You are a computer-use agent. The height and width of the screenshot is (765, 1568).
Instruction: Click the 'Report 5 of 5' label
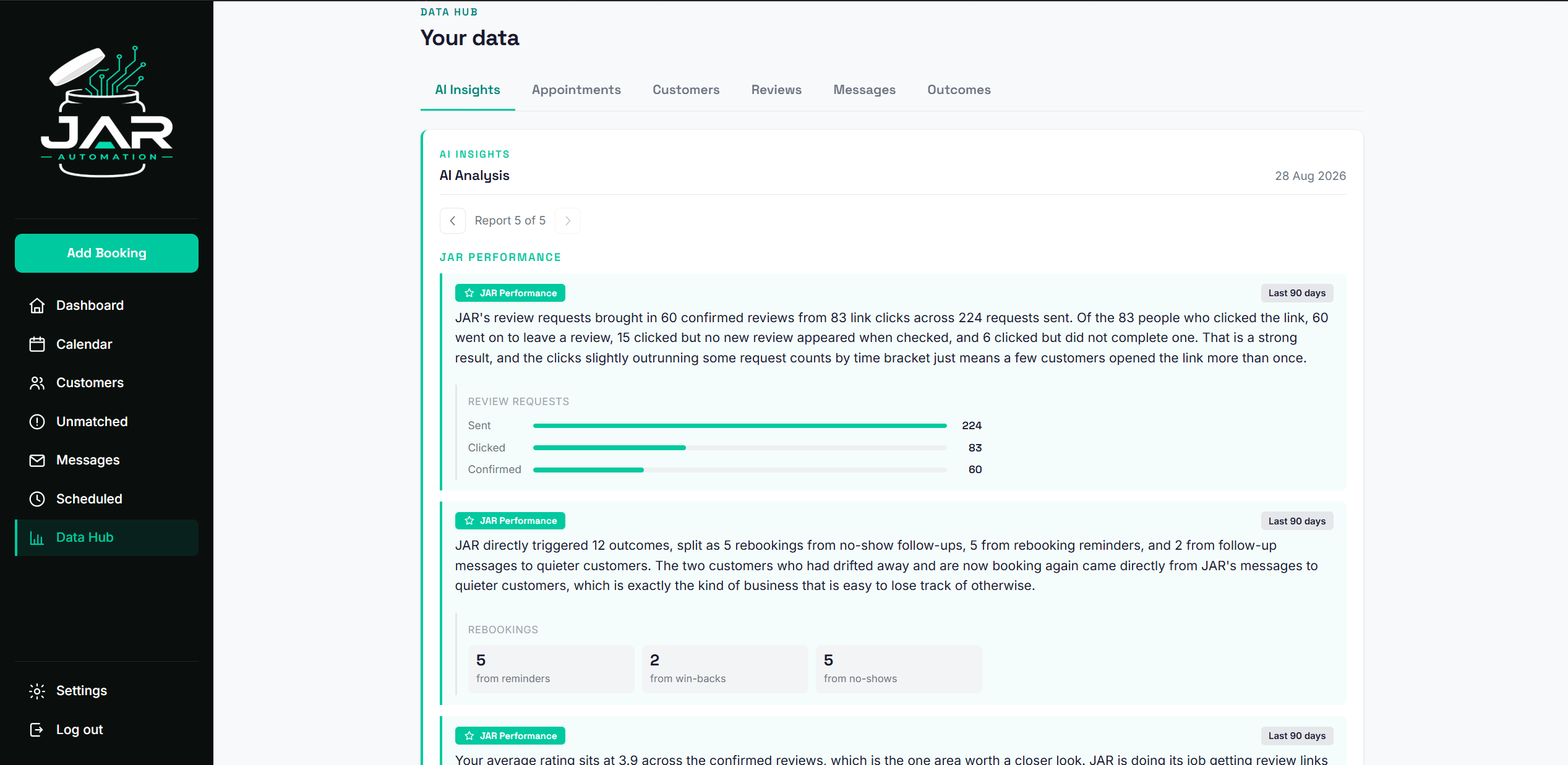tap(510, 221)
